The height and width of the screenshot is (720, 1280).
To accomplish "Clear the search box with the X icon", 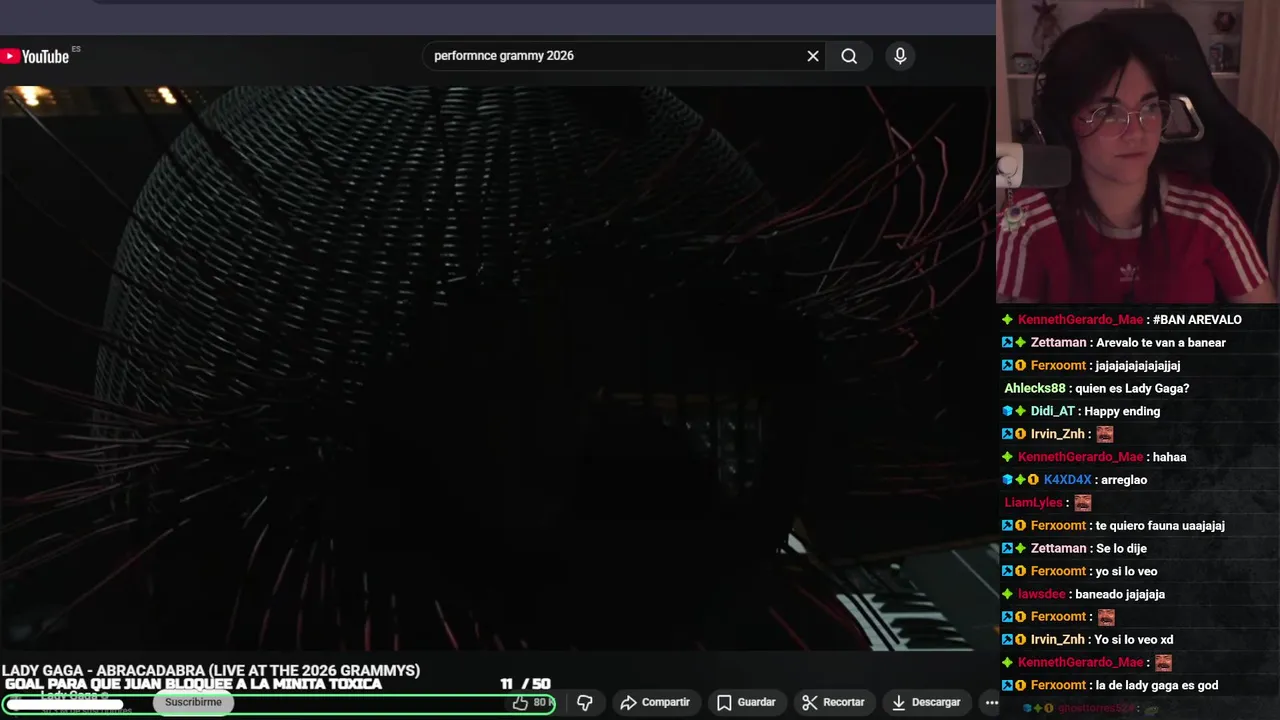I will (813, 56).
